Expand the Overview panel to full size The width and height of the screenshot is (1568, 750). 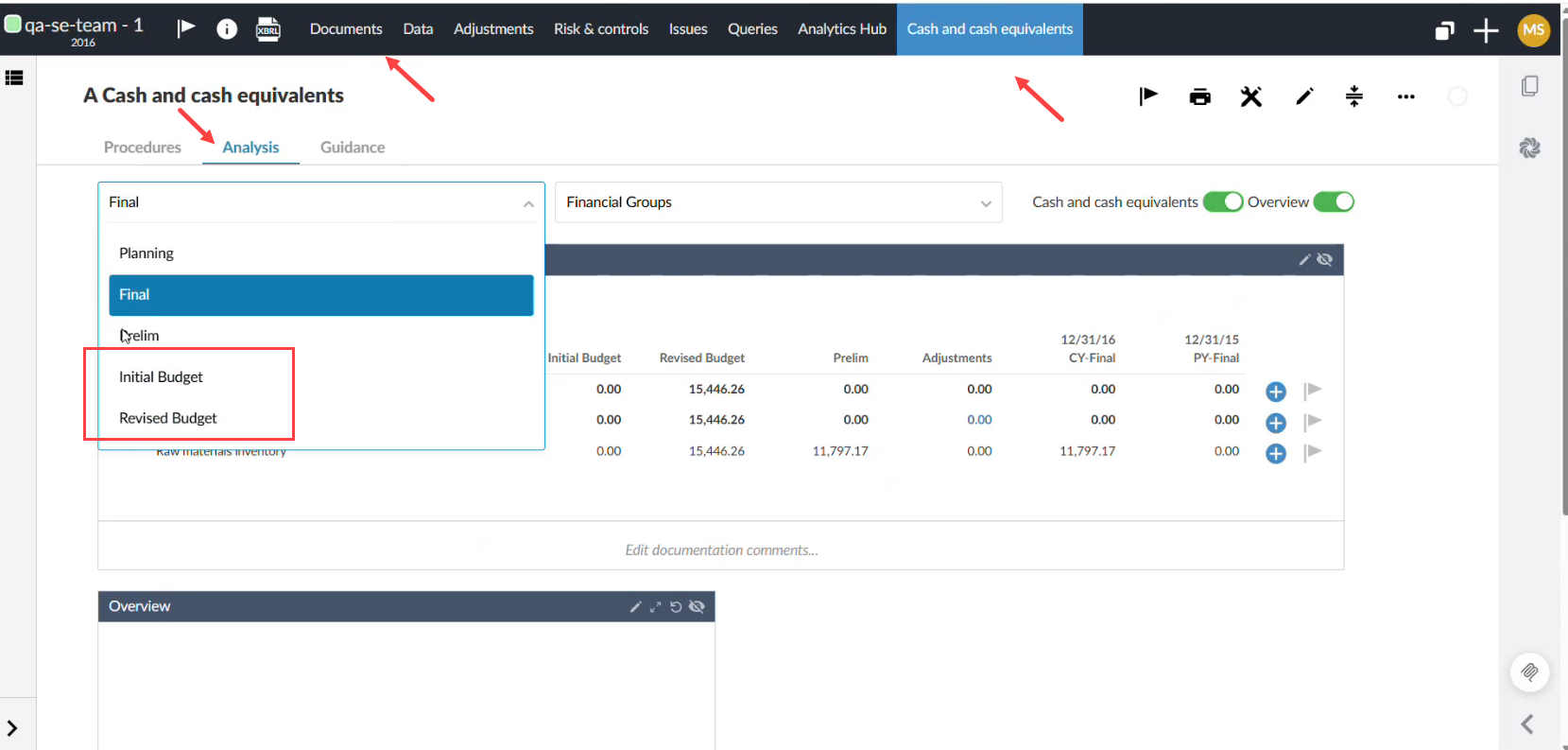[x=655, y=606]
